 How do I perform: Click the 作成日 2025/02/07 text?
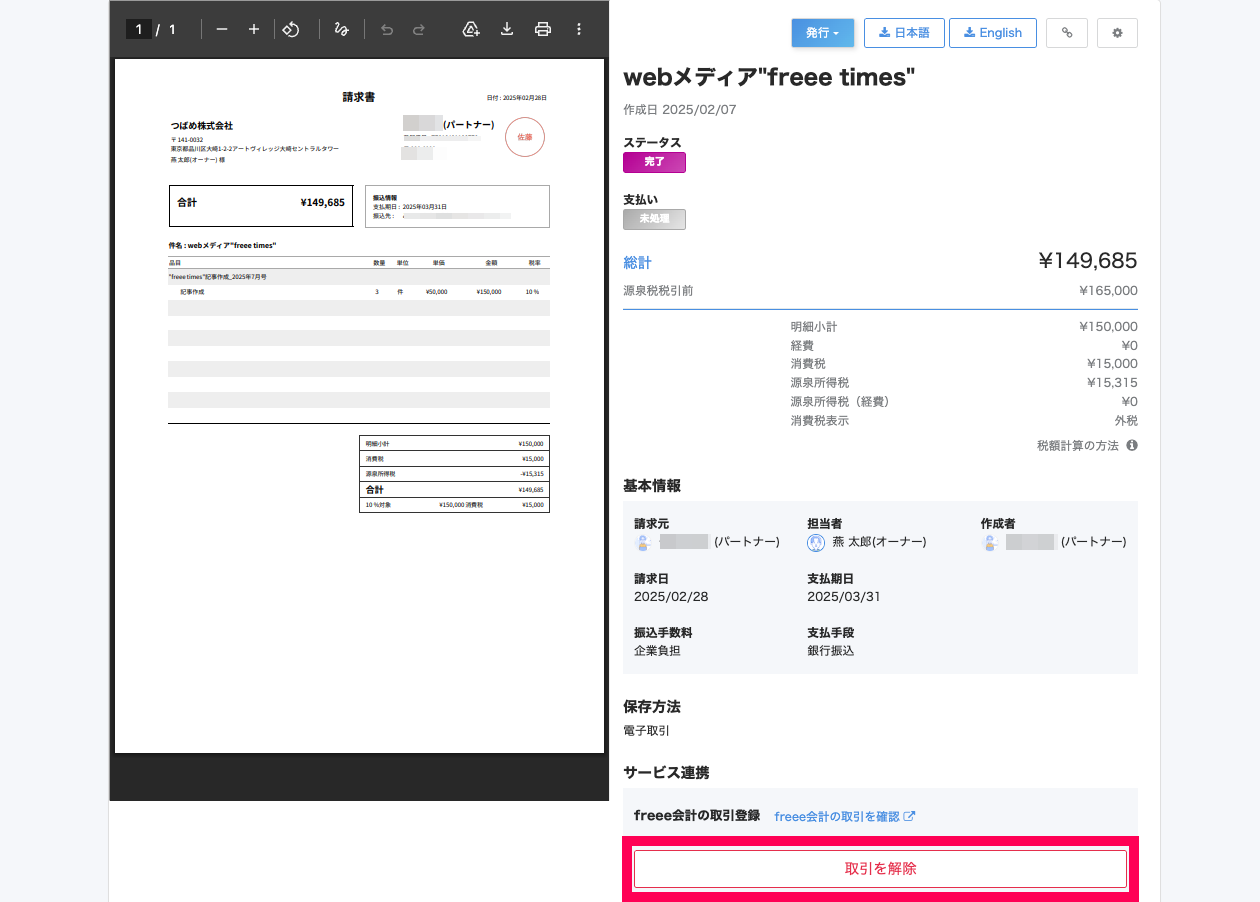[679, 110]
